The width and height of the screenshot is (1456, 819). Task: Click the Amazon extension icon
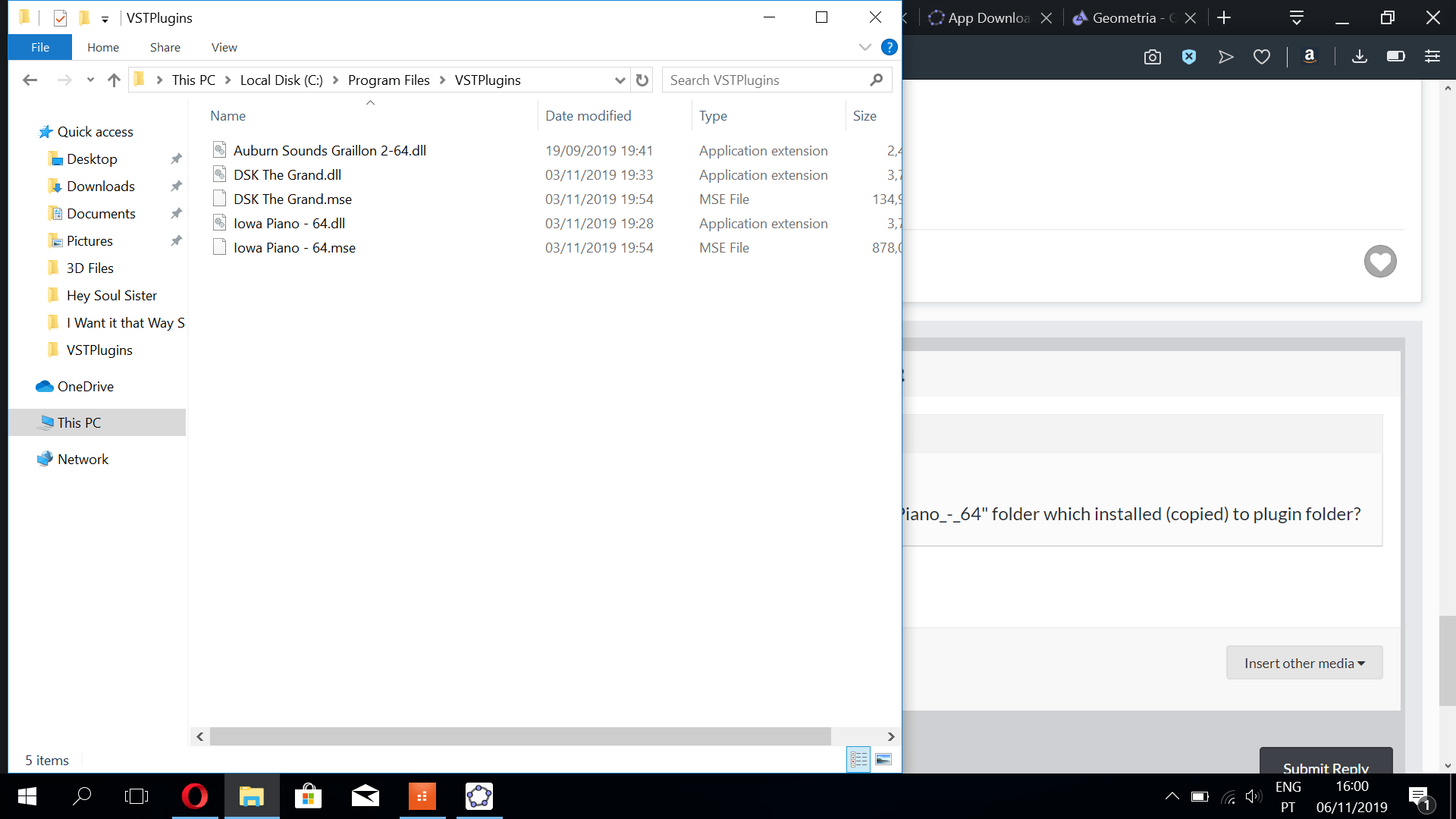[1309, 57]
